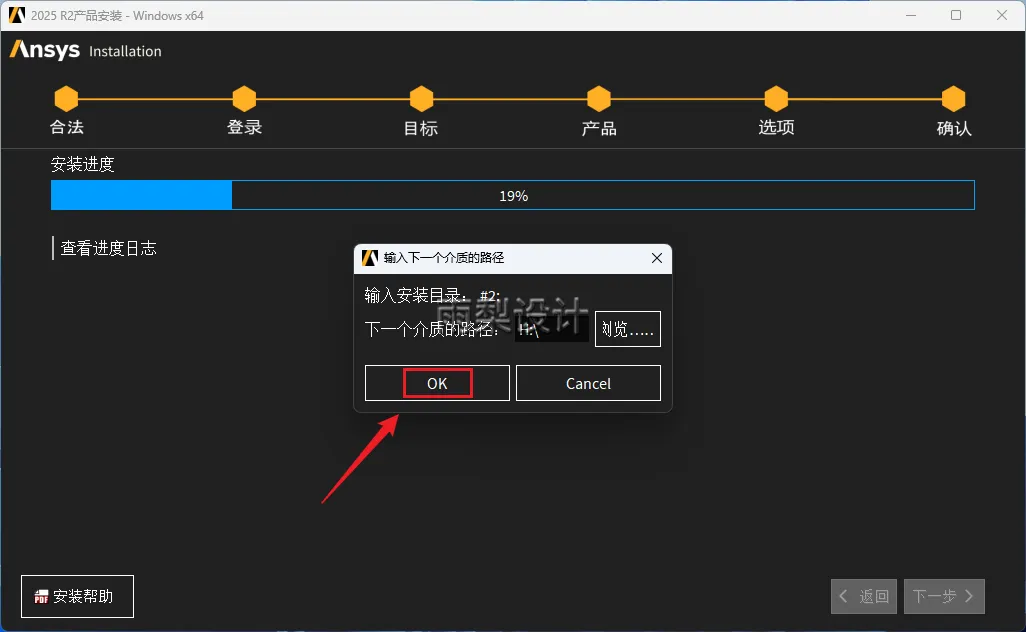Open the 安装帮助 PDF help button

coord(77,597)
